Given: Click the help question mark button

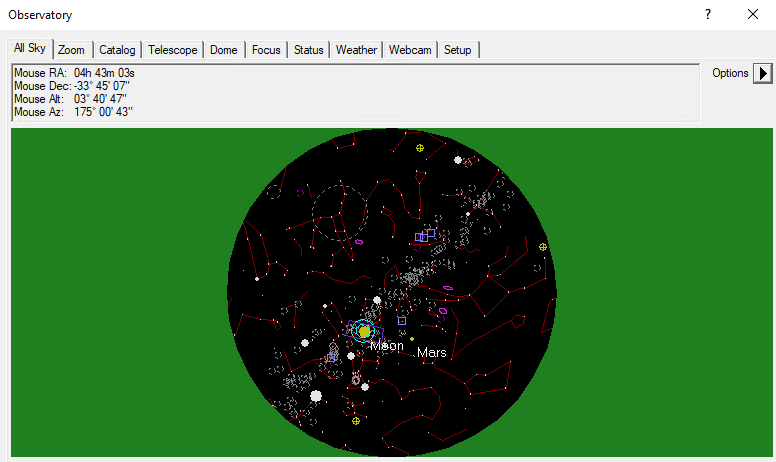Looking at the screenshot, I should [708, 15].
